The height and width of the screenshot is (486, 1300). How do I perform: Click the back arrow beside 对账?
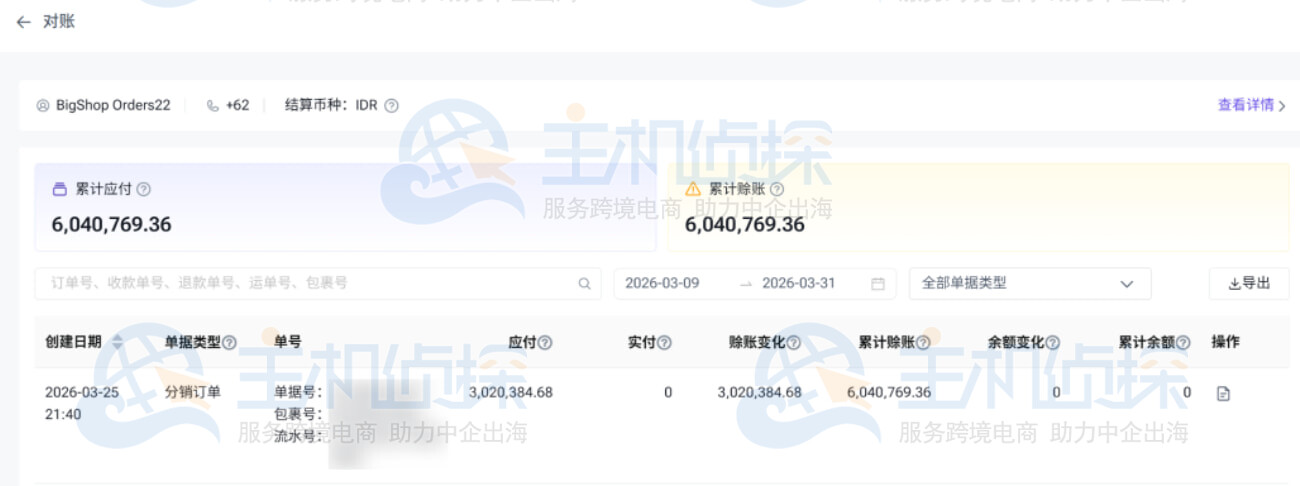click(24, 21)
